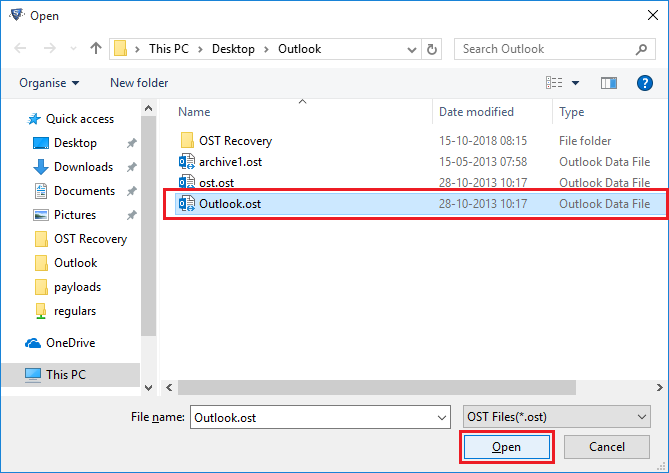Click the Back navigation arrow
Image resolution: width=669 pixels, height=473 pixels.
pyautogui.click(x=20, y=48)
